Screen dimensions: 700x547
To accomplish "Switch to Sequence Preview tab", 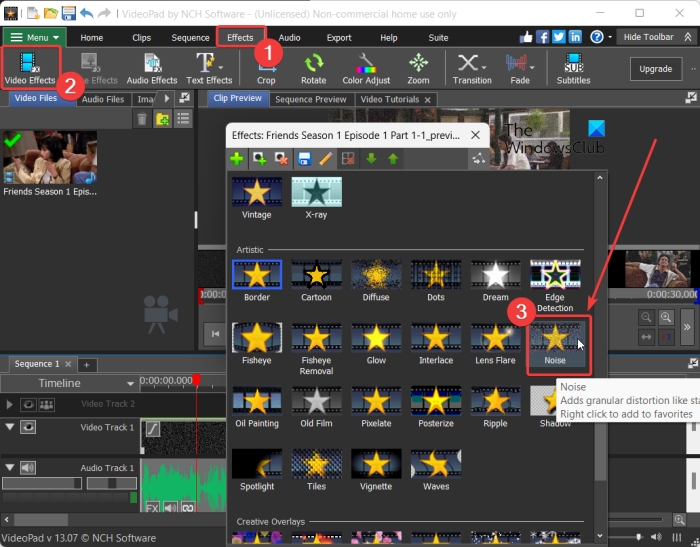I will 311,99.
